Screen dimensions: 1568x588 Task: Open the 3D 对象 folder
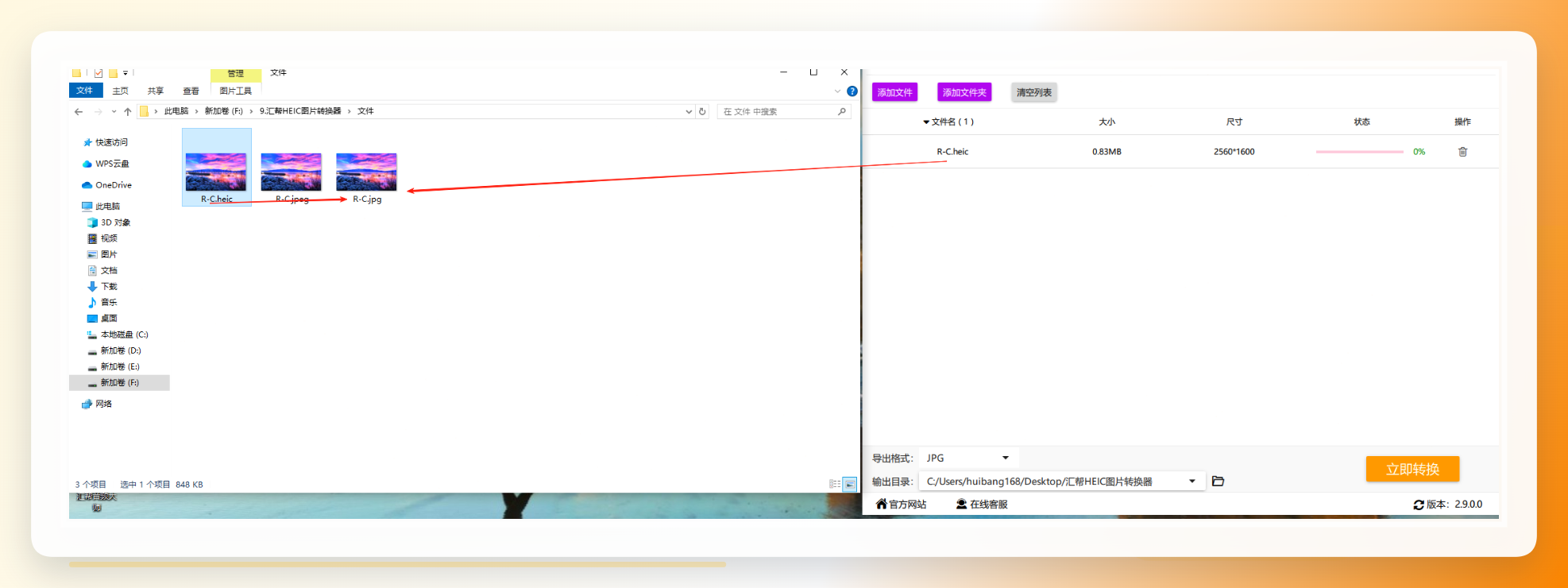coord(109,222)
